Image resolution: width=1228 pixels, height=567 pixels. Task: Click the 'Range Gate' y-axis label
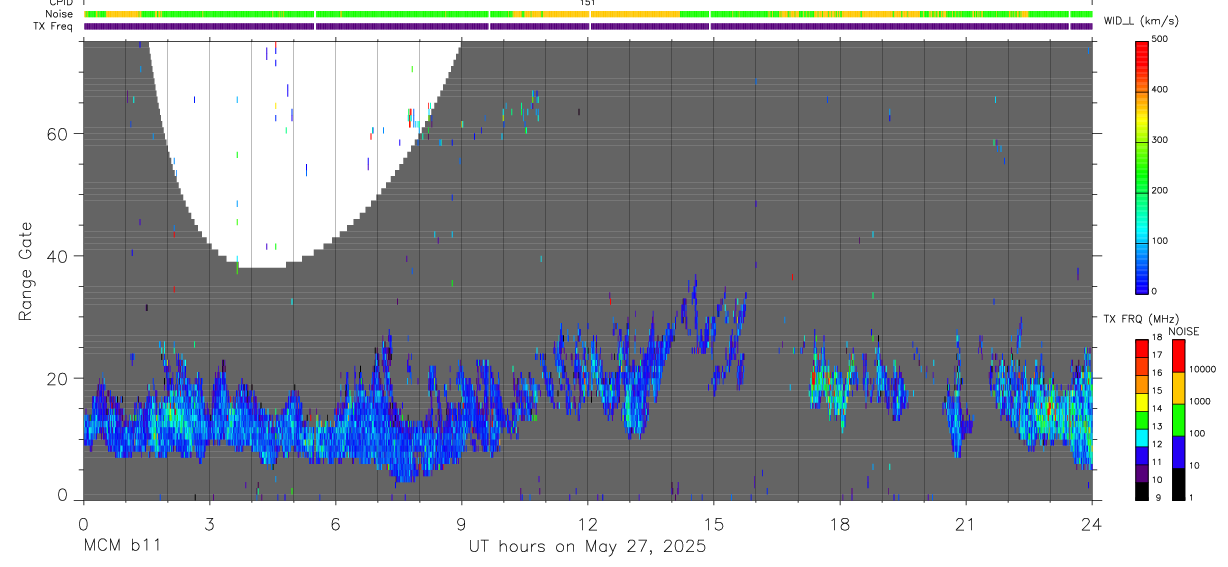pyautogui.click(x=25, y=272)
